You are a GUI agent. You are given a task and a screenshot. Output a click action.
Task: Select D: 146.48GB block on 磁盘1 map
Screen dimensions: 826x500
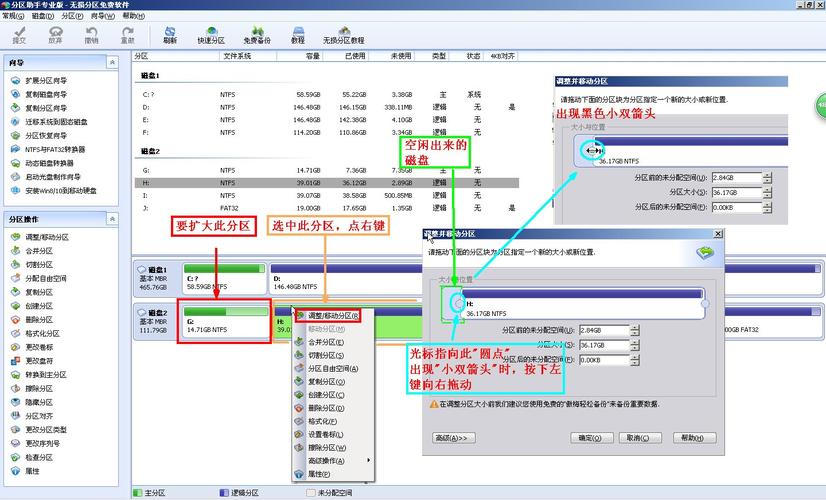[x=345, y=279]
